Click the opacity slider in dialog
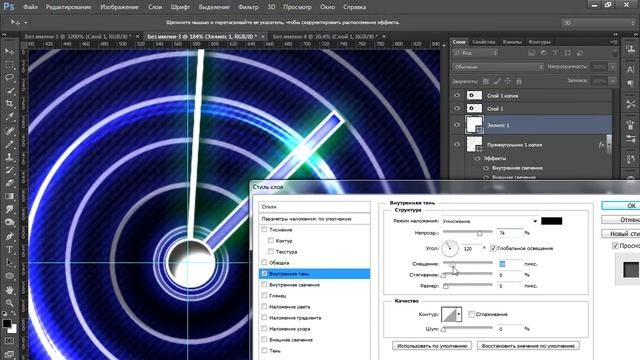 (467, 232)
